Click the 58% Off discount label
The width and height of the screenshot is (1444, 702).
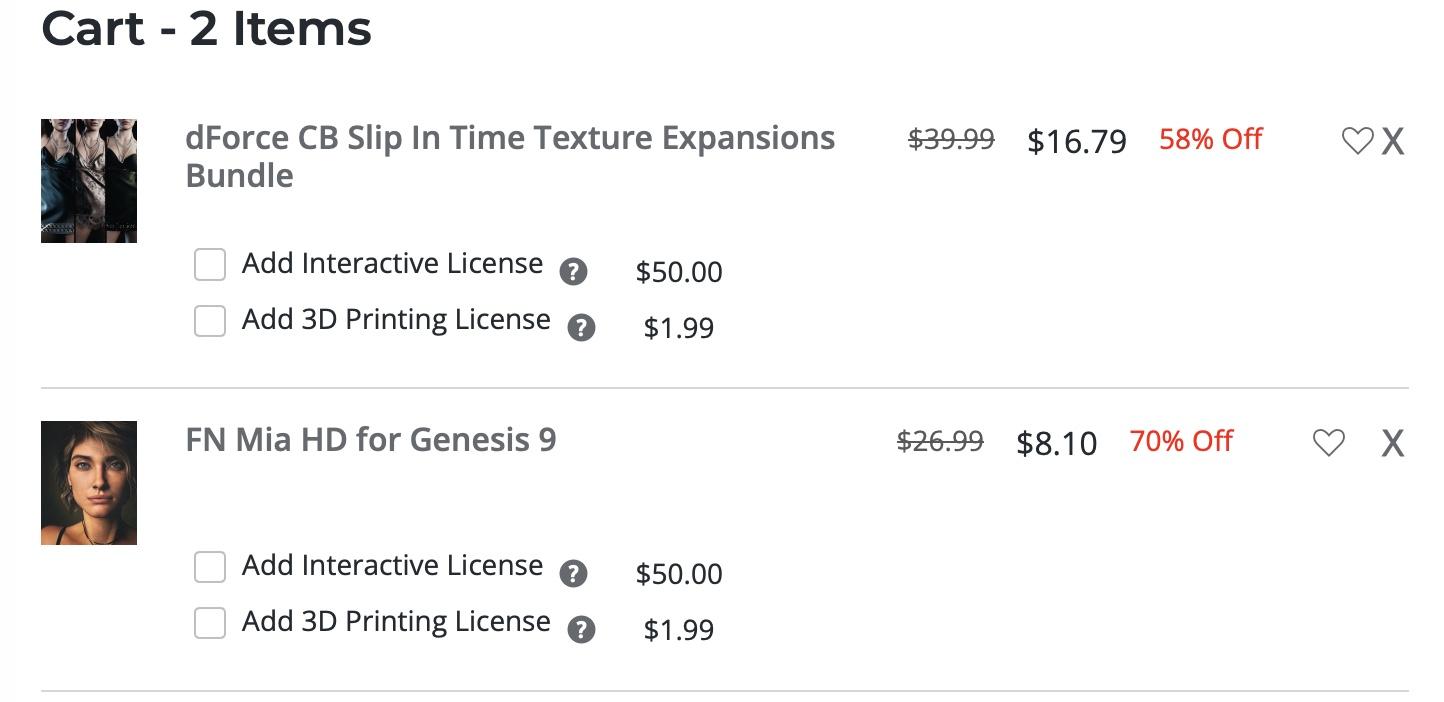coord(1210,139)
